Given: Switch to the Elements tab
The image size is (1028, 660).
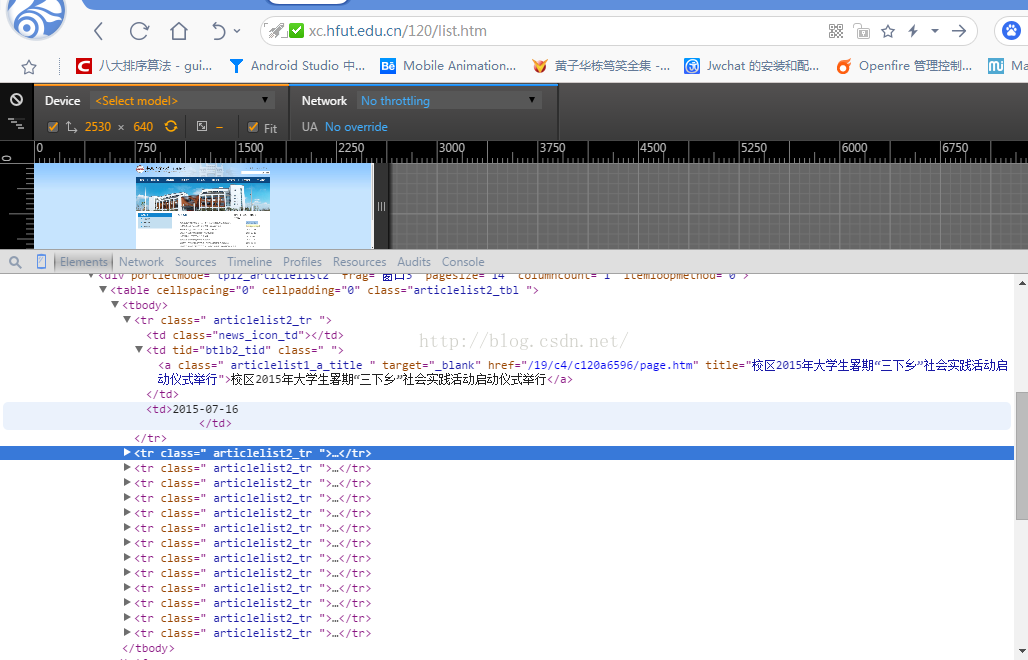Looking at the screenshot, I should click(x=83, y=262).
